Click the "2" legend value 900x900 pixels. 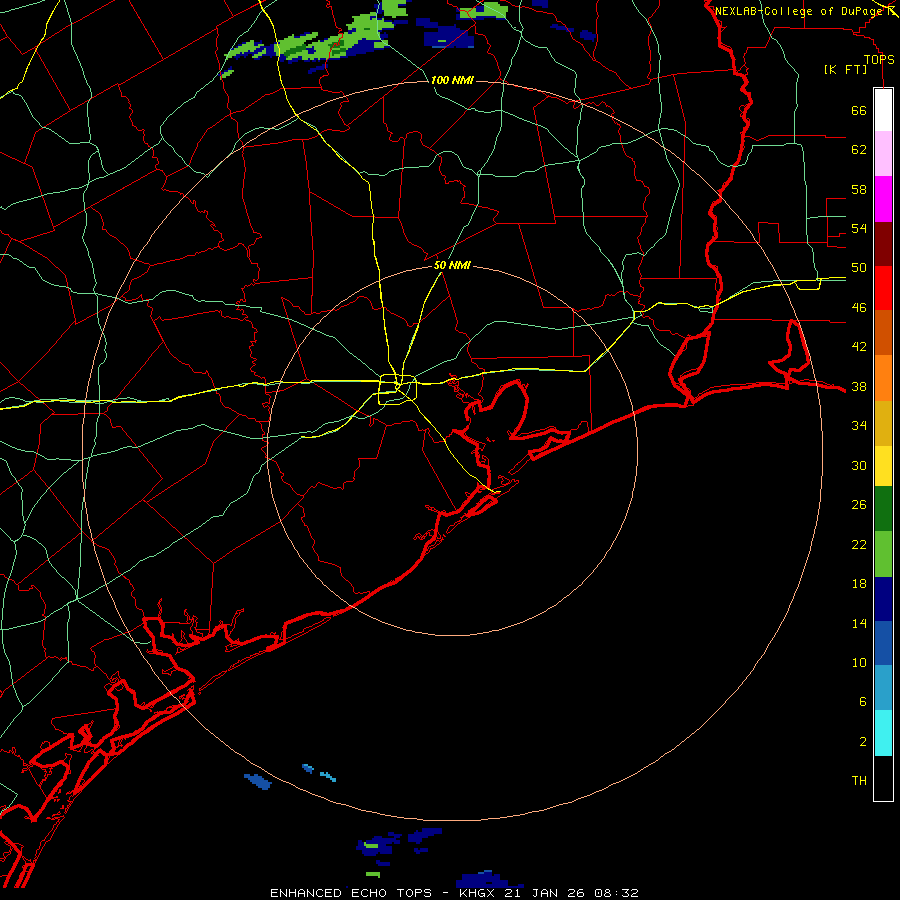(x=862, y=742)
